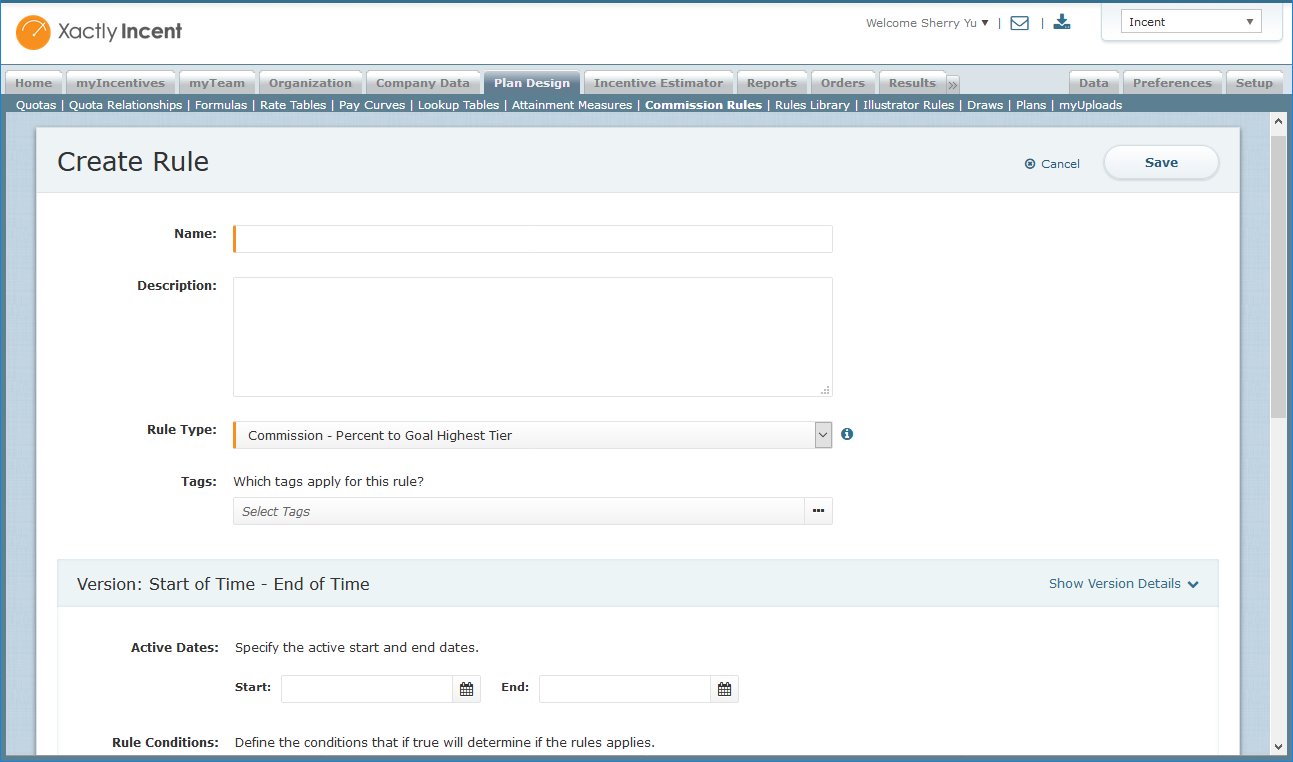Open Start date calendar picker

466,689
